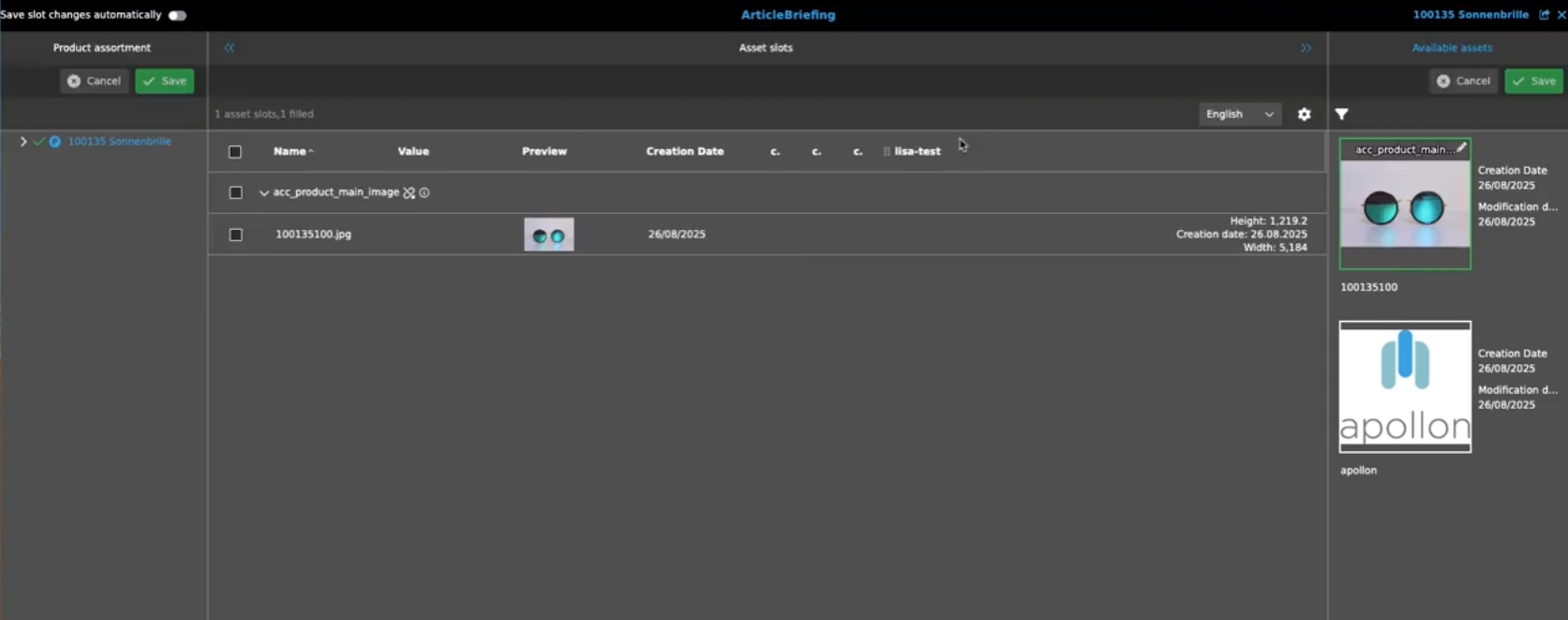Viewport: 1568px width, 620px height.
Task: Select 100135 Sonnenbrille in product tree
Action: point(119,142)
